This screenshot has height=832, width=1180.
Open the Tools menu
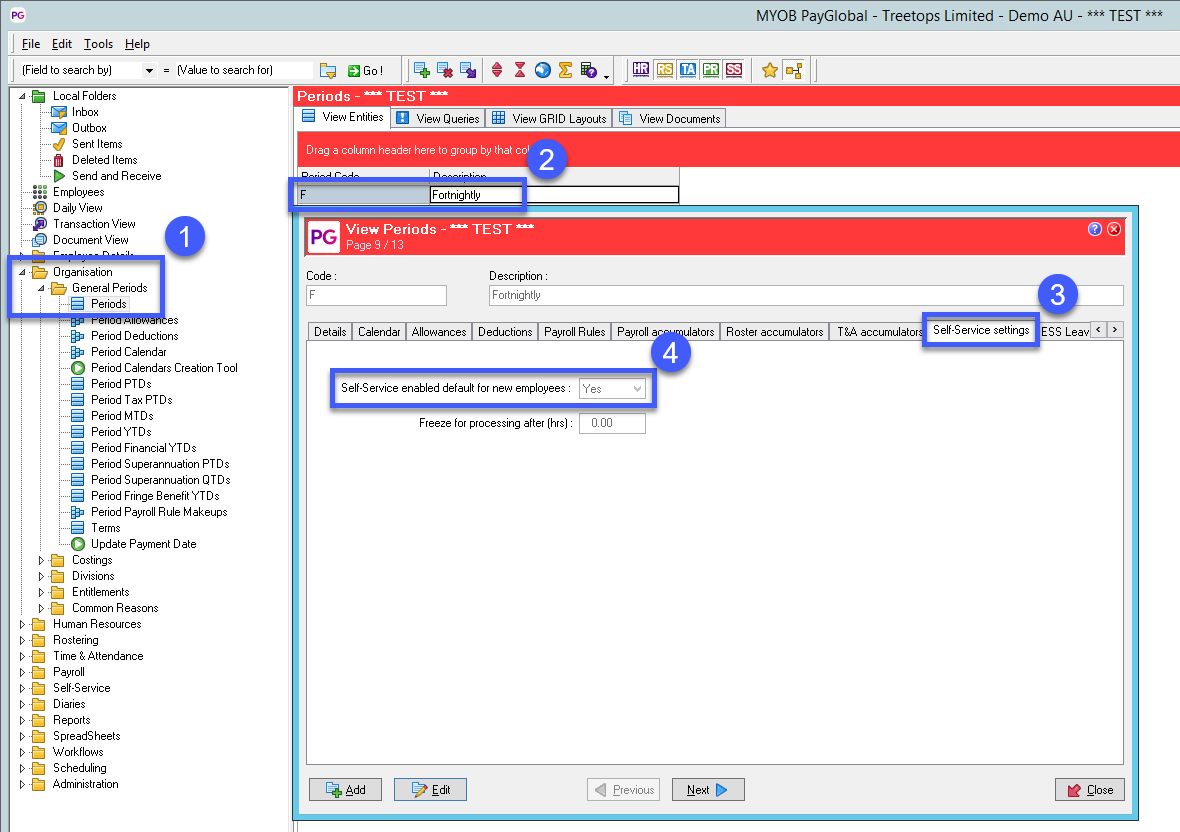(98, 44)
